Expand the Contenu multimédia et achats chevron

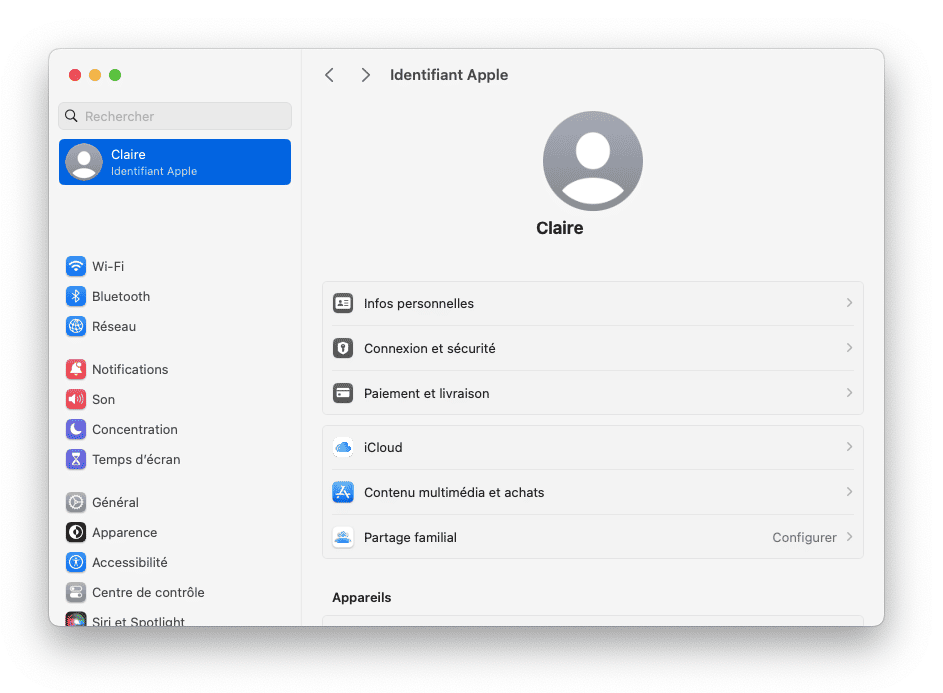tap(849, 491)
